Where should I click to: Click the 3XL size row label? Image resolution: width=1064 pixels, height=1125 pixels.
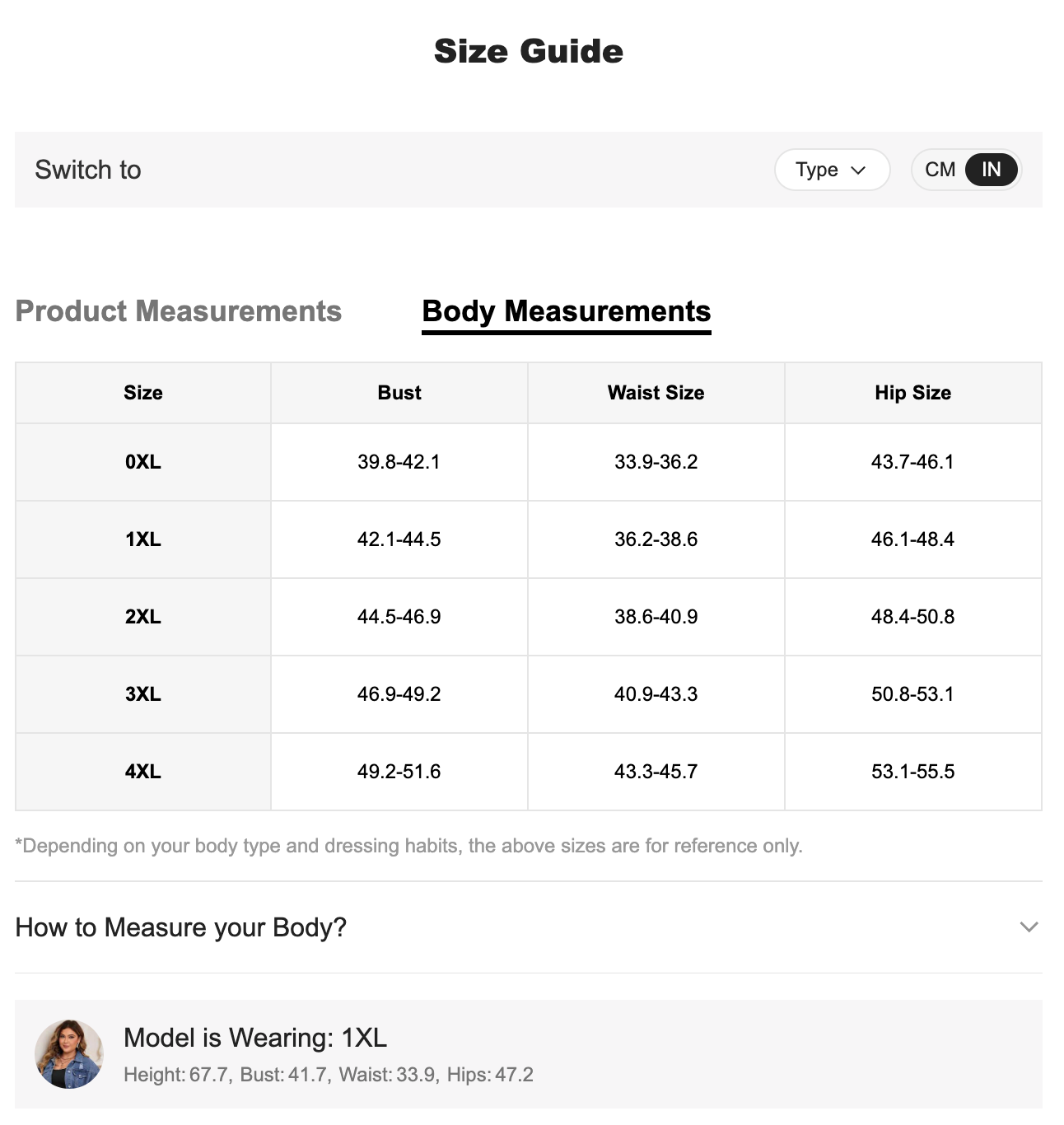pyautogui.click(x=143, y=694)
